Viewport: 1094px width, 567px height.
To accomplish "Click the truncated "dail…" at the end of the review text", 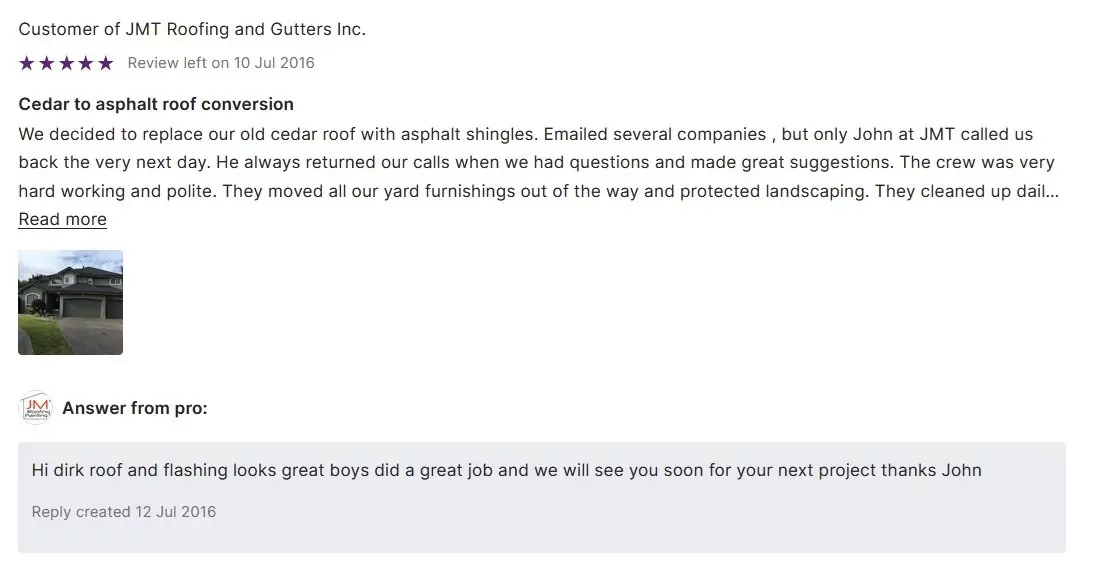I will (1036, 191).
